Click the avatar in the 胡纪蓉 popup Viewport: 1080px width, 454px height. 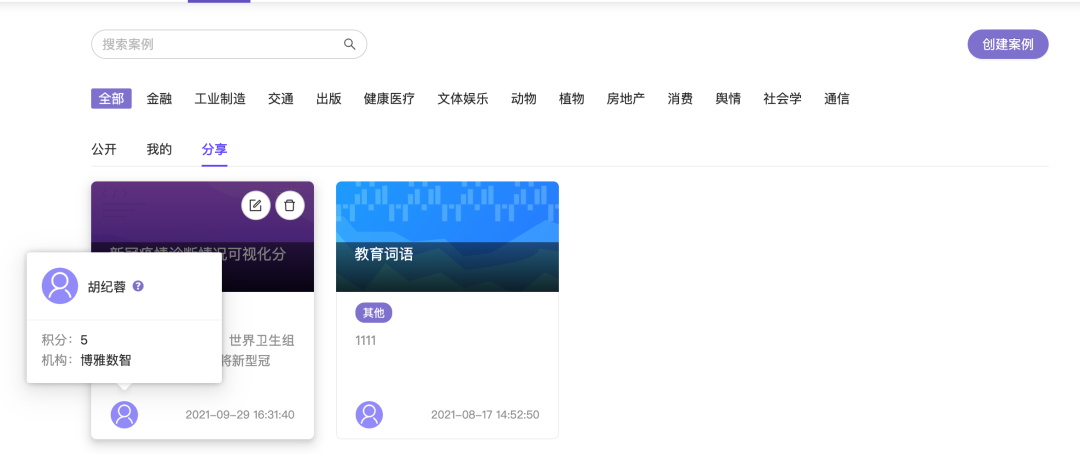pos(60,286)
